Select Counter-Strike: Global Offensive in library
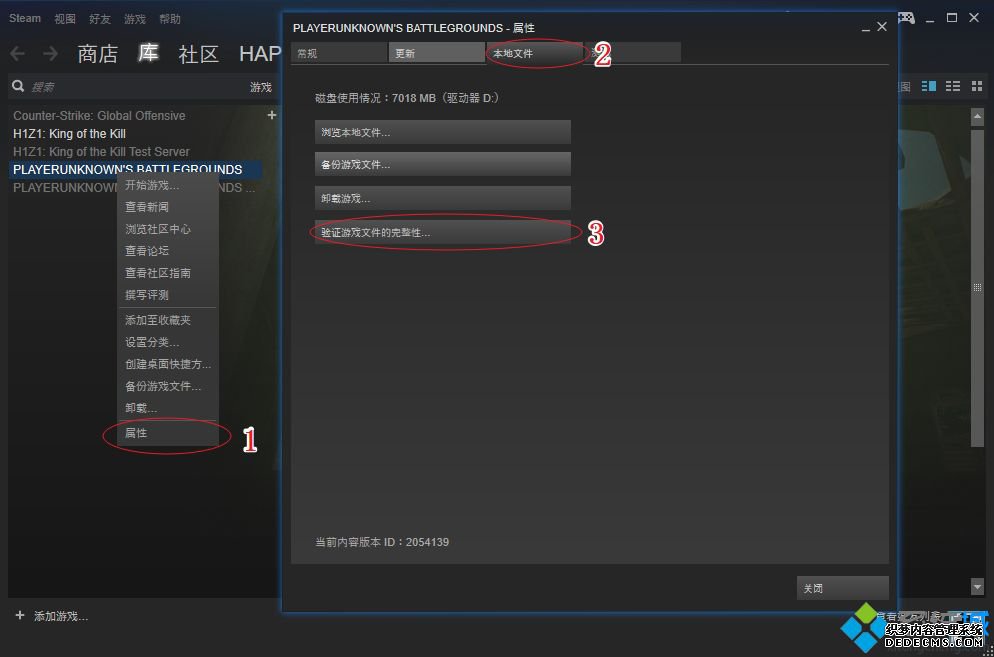The height and width of the screenshot is (657, 994). tap(100, 115)
